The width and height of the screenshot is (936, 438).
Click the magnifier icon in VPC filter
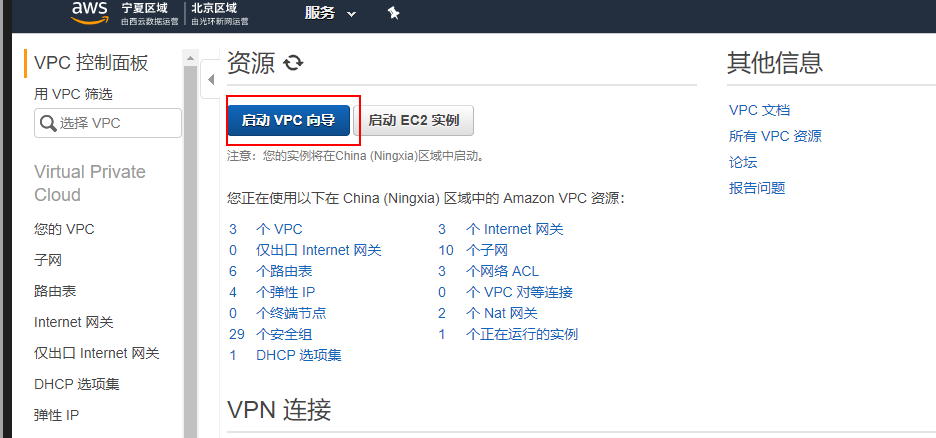click(x=48, y=124)
